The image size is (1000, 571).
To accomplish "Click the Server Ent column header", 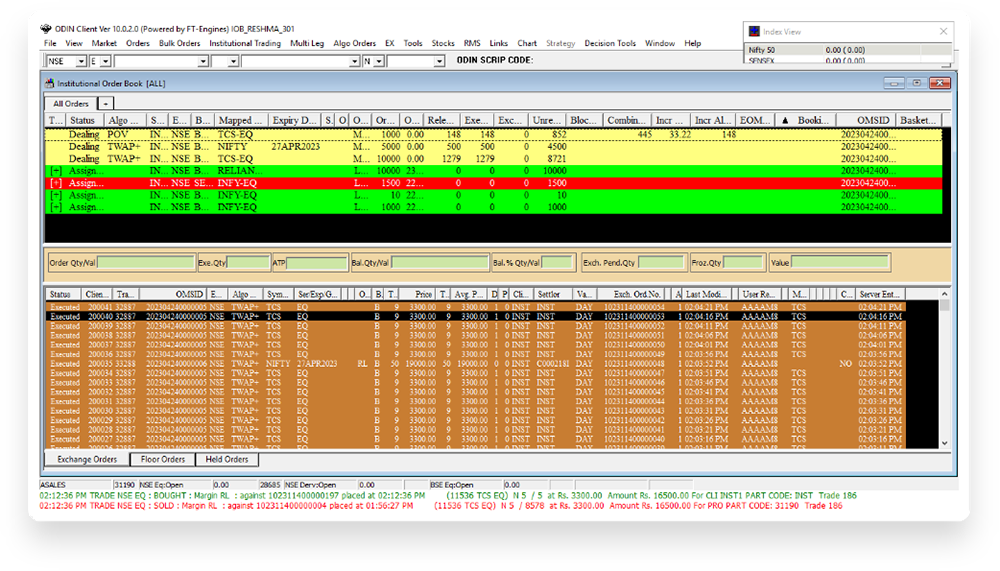I will [879, 294].
